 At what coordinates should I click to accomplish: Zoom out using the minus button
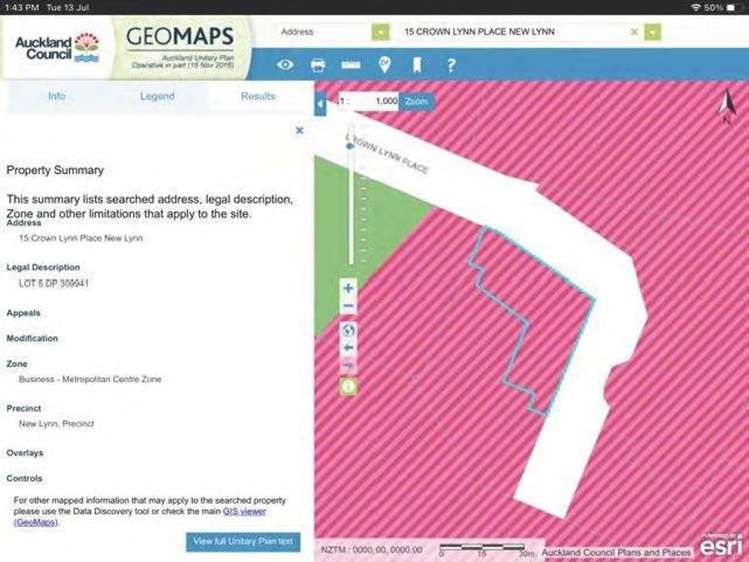[348, 307]
